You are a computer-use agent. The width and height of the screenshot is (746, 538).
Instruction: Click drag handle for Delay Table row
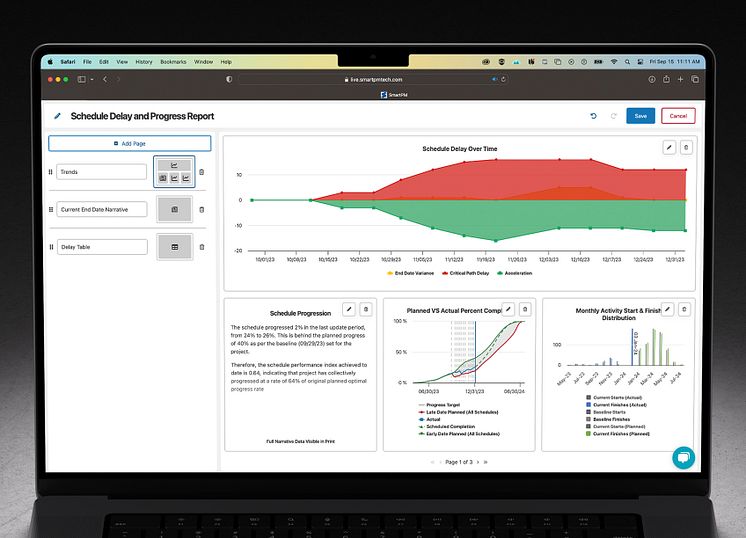[51, 247]
